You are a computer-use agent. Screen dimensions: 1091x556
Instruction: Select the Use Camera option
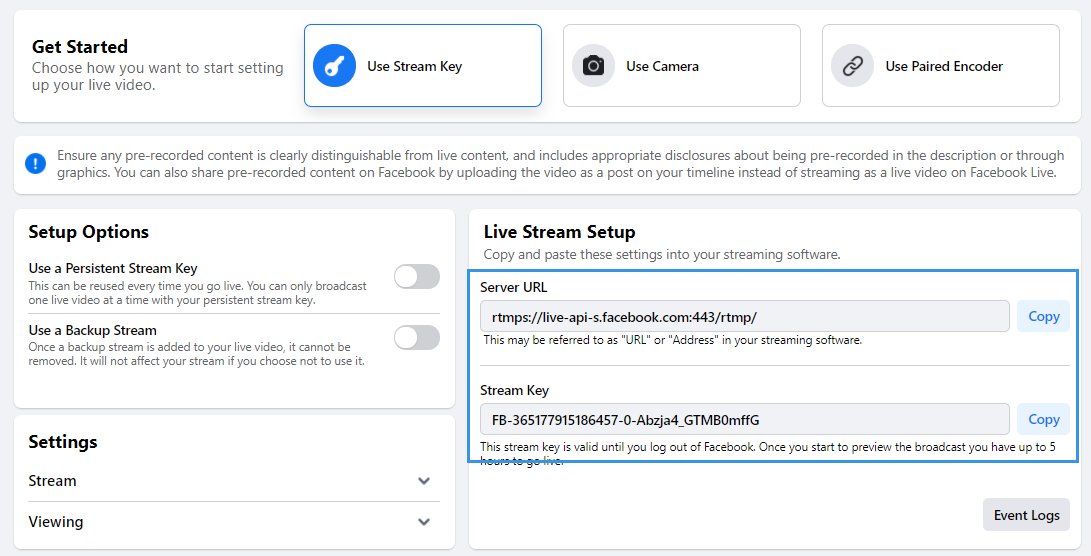(682, 65)
